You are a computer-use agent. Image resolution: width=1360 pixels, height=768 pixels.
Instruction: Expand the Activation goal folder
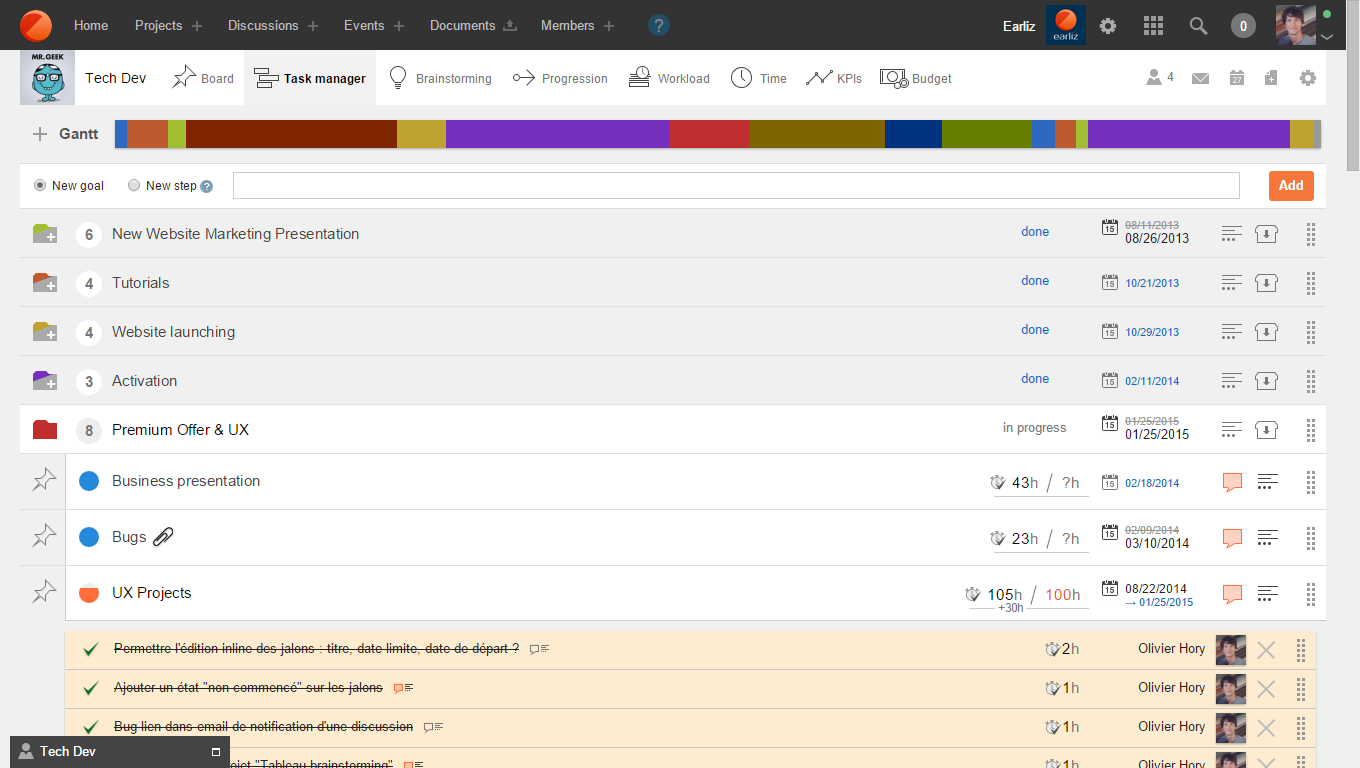[44, 381]
